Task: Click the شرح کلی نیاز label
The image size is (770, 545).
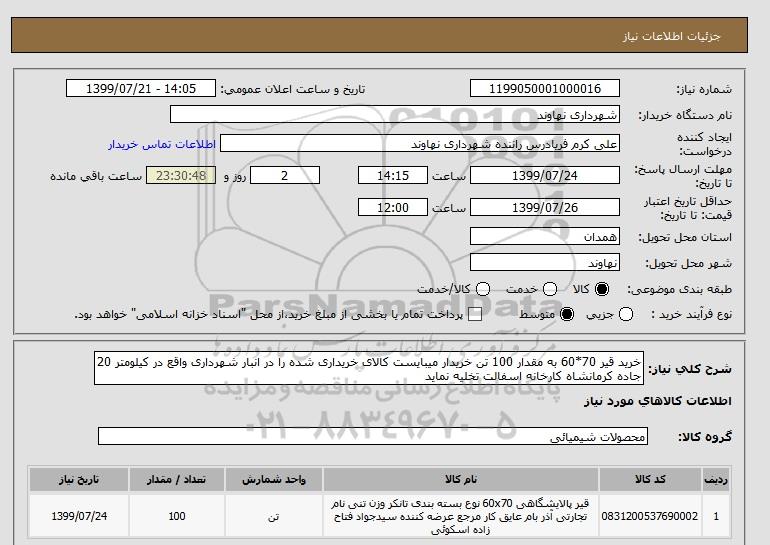Action: [690, 369]
